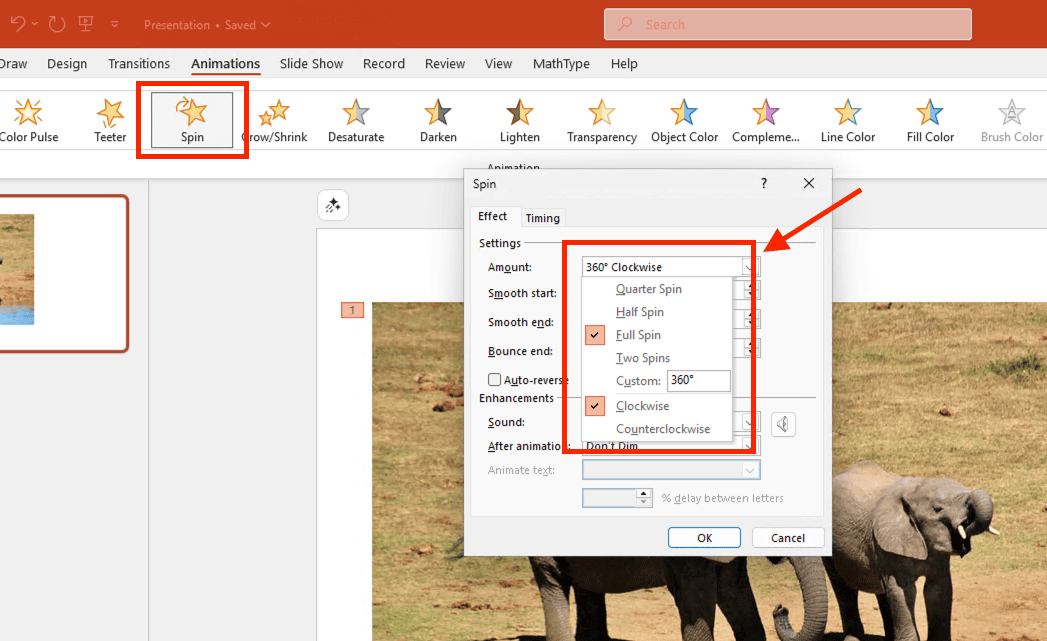Apply the Lighten animation effect

click(519, 119)
